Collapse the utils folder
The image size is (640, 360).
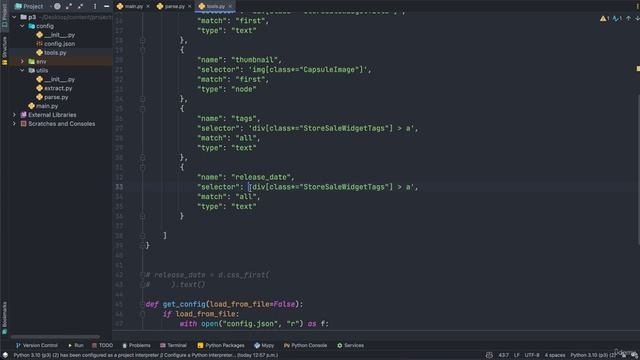point(22,70)
